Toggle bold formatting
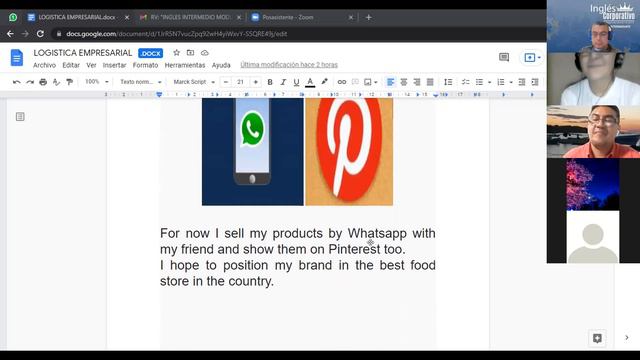This screenshot has width=640, height=360. click(270, 82)
